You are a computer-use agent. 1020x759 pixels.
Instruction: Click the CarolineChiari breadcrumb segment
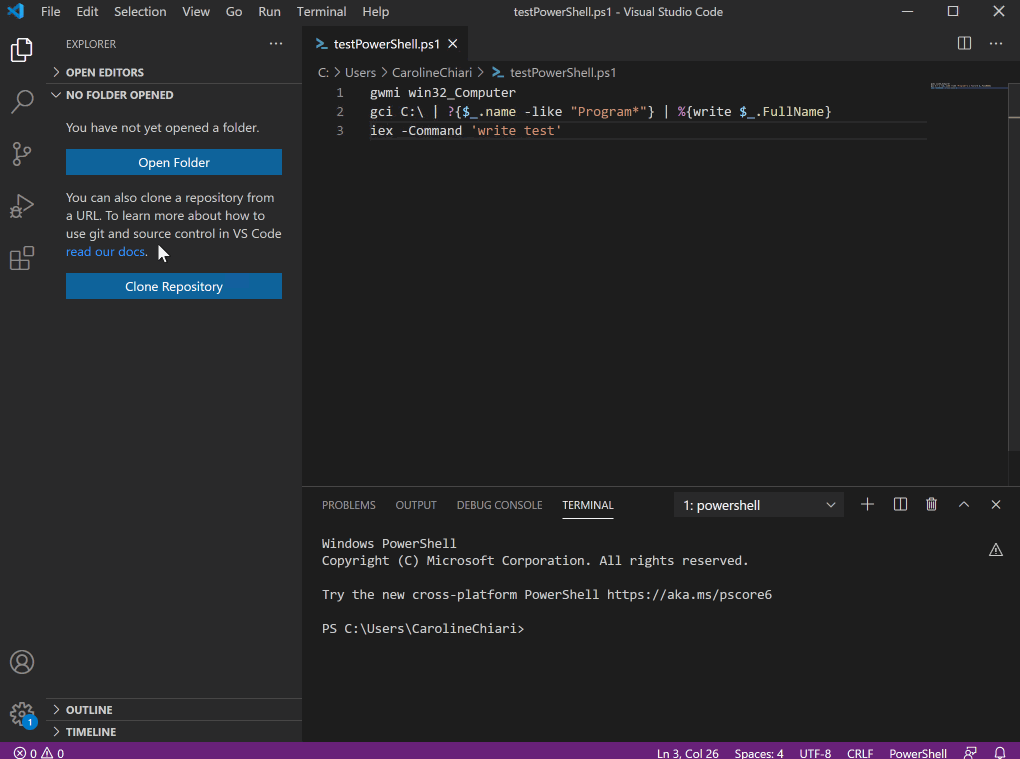(432, 72)
